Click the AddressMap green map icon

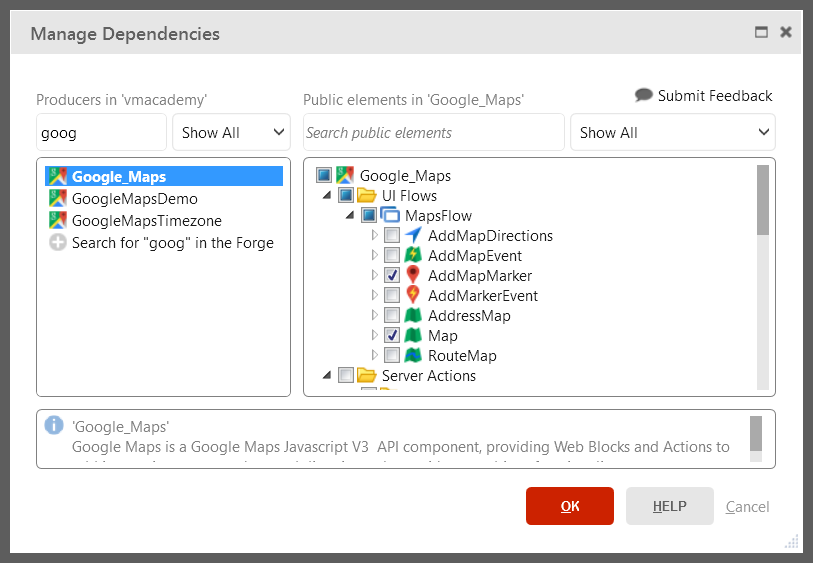tap(413, 316)
